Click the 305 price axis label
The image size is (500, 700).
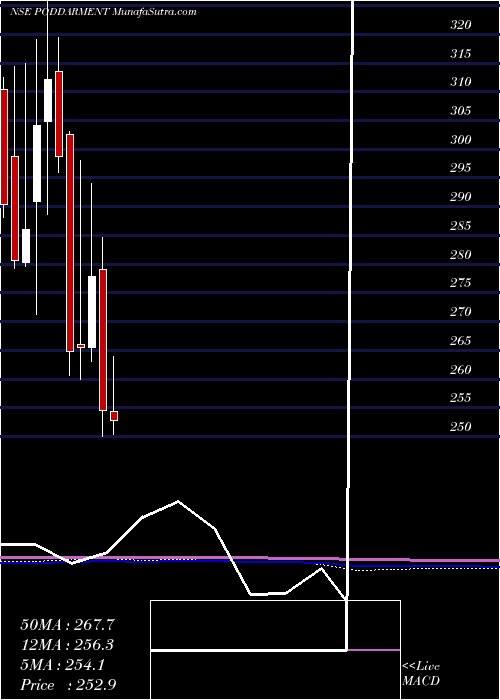(x=460, y=111)
